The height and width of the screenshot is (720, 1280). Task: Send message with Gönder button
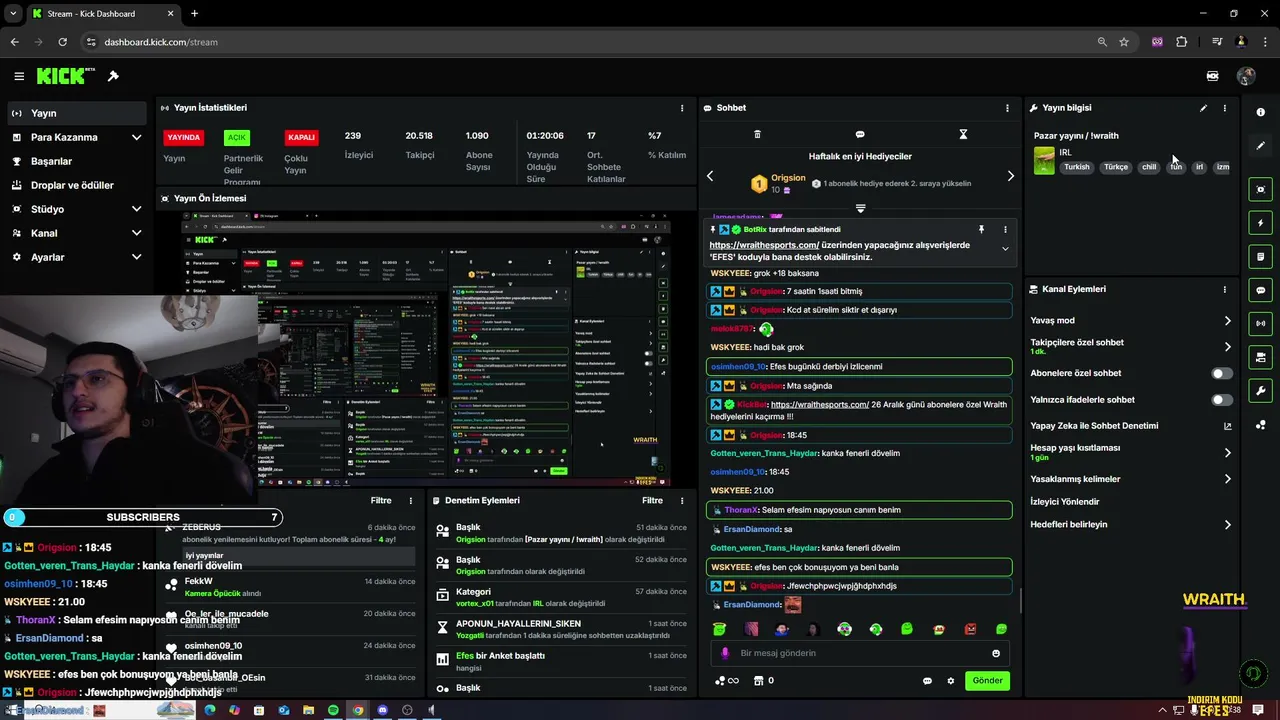coord(987,681)
